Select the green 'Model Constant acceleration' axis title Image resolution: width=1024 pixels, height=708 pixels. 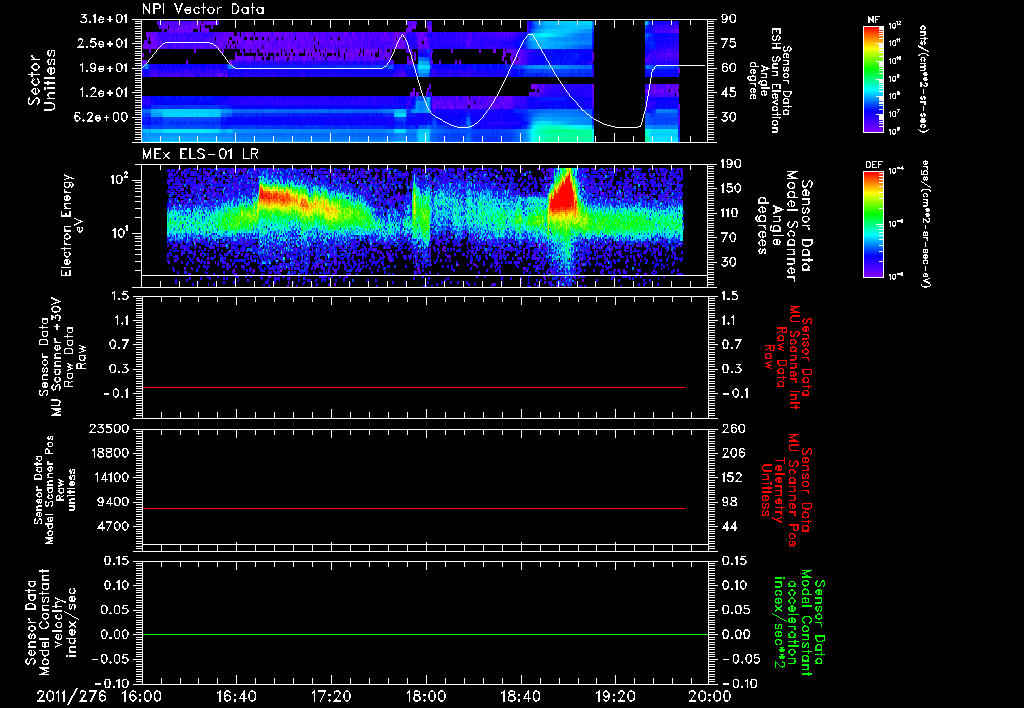(x=799, y=623)
